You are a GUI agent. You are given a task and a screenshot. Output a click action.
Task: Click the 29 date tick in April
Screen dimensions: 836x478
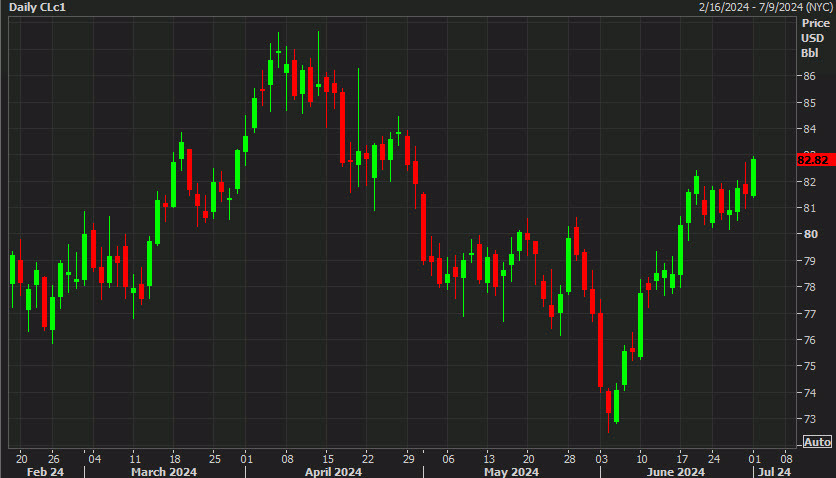click(x=408, y=459)
